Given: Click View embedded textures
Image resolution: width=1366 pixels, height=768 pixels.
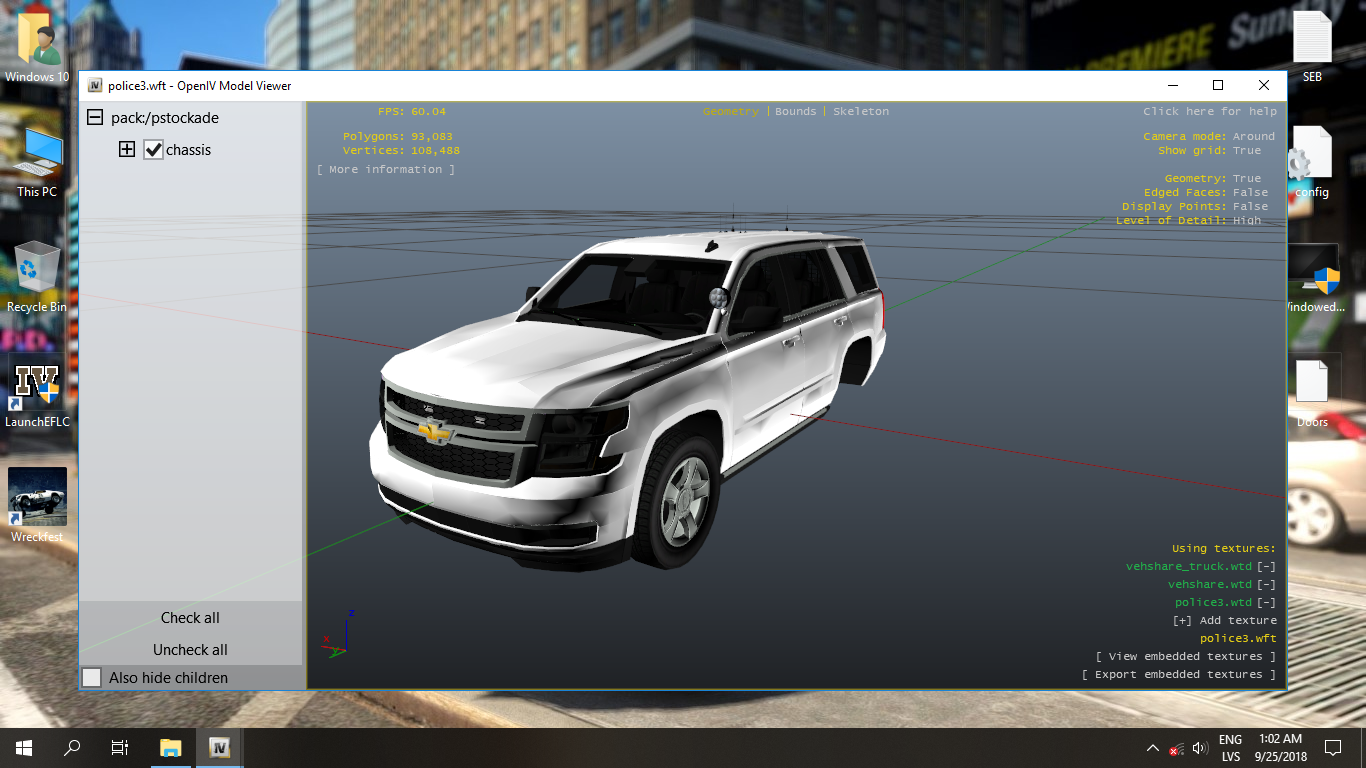Looking at the screenshot, I should click(1186, 657).
